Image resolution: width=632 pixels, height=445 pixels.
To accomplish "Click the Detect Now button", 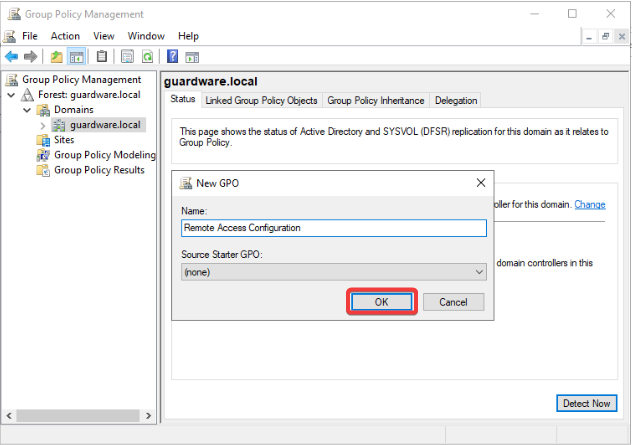I will [586, 403].
